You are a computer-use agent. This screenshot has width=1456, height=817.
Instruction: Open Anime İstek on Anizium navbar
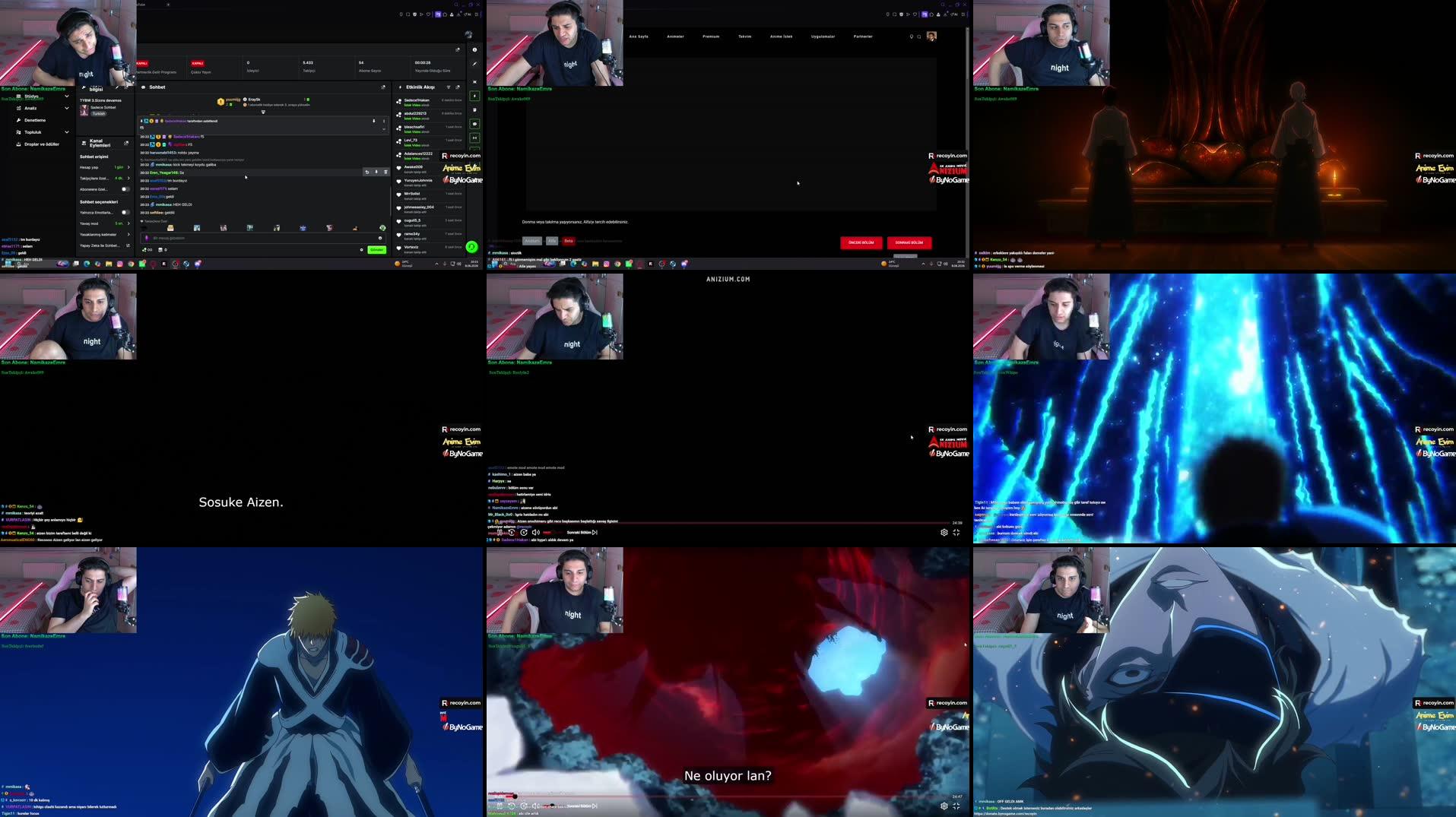(x=781, y=36)
